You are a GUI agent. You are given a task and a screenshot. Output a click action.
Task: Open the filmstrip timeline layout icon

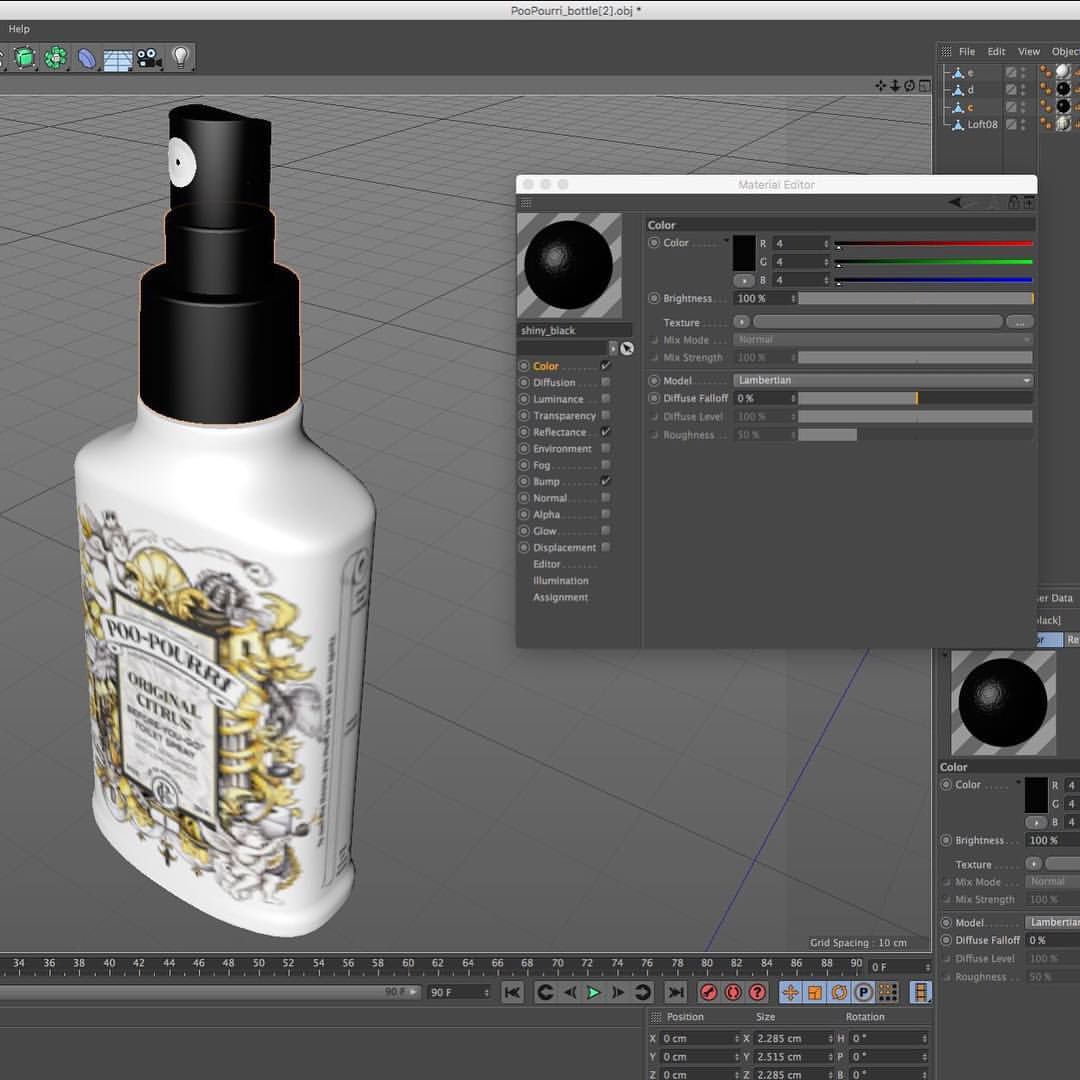(920, 992)
